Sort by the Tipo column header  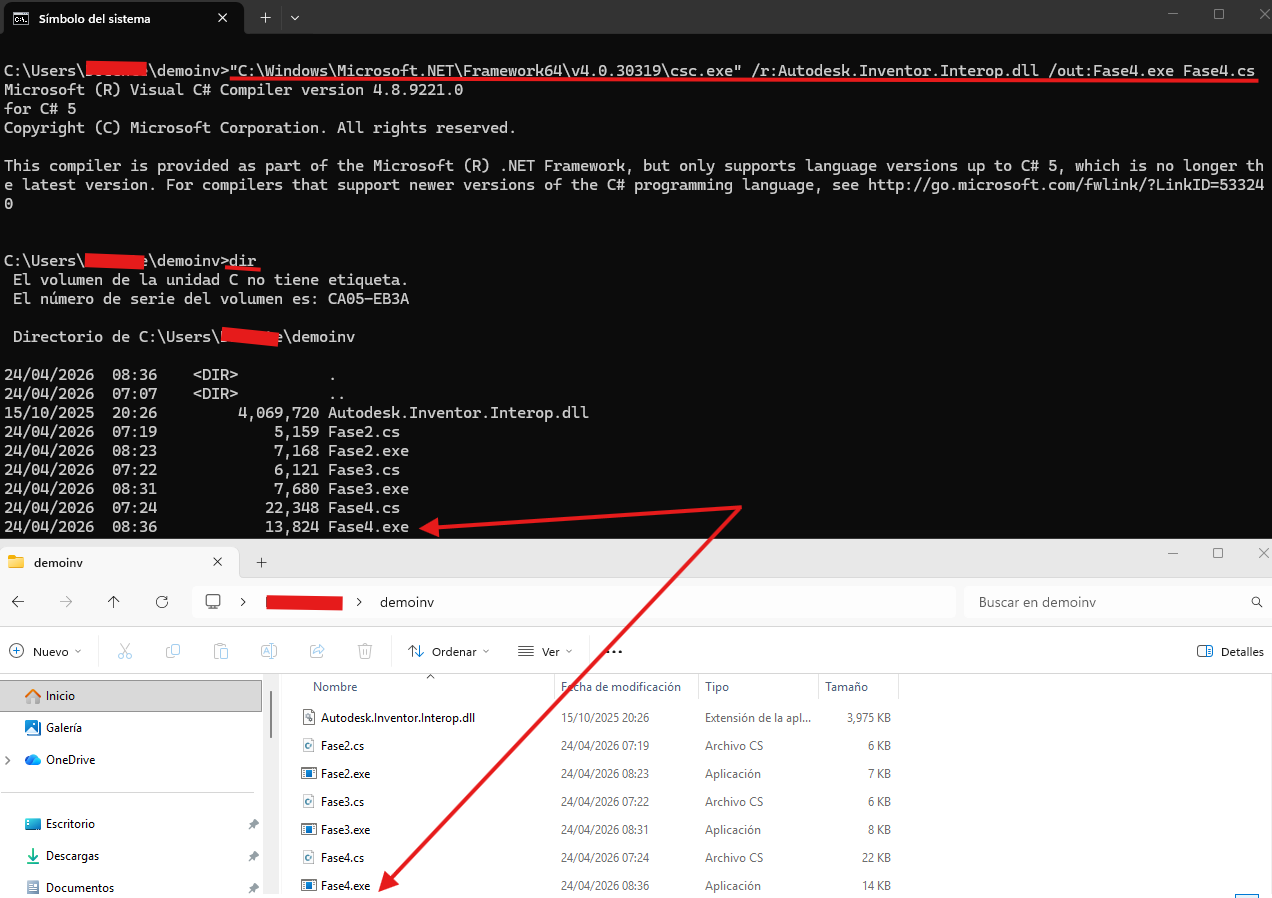(x=717, y=687)
